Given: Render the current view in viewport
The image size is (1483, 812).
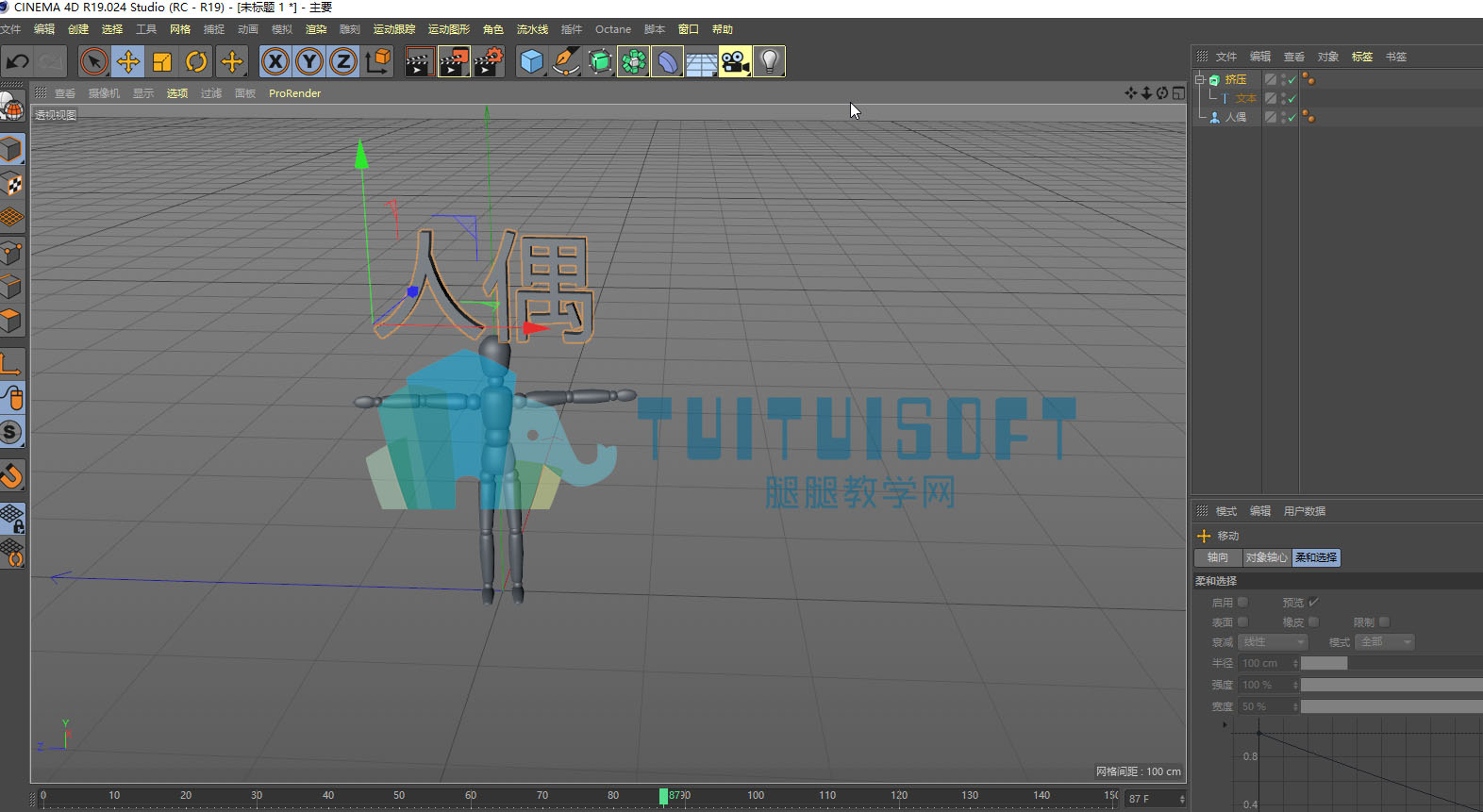Looking at the screenshot, I should click(419, 62).
